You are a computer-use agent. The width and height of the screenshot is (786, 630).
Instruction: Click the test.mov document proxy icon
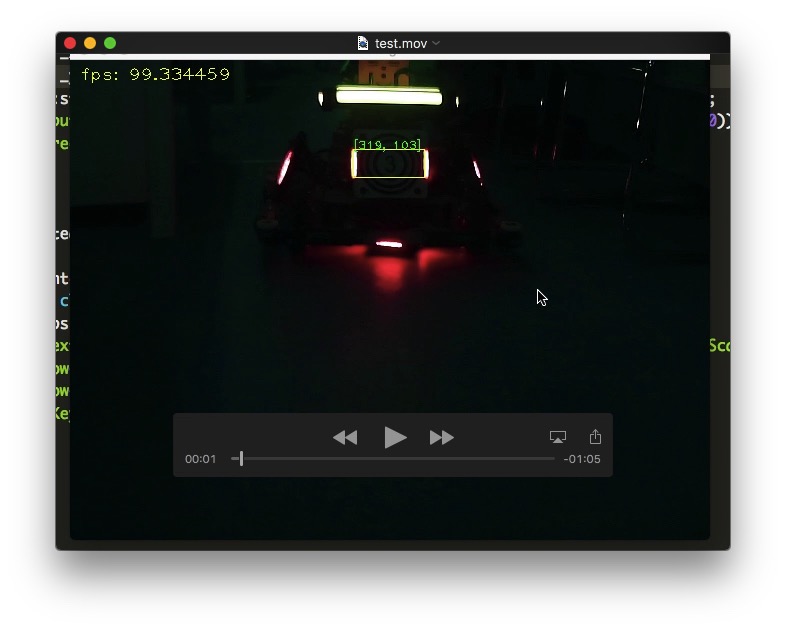pos(363,43)
